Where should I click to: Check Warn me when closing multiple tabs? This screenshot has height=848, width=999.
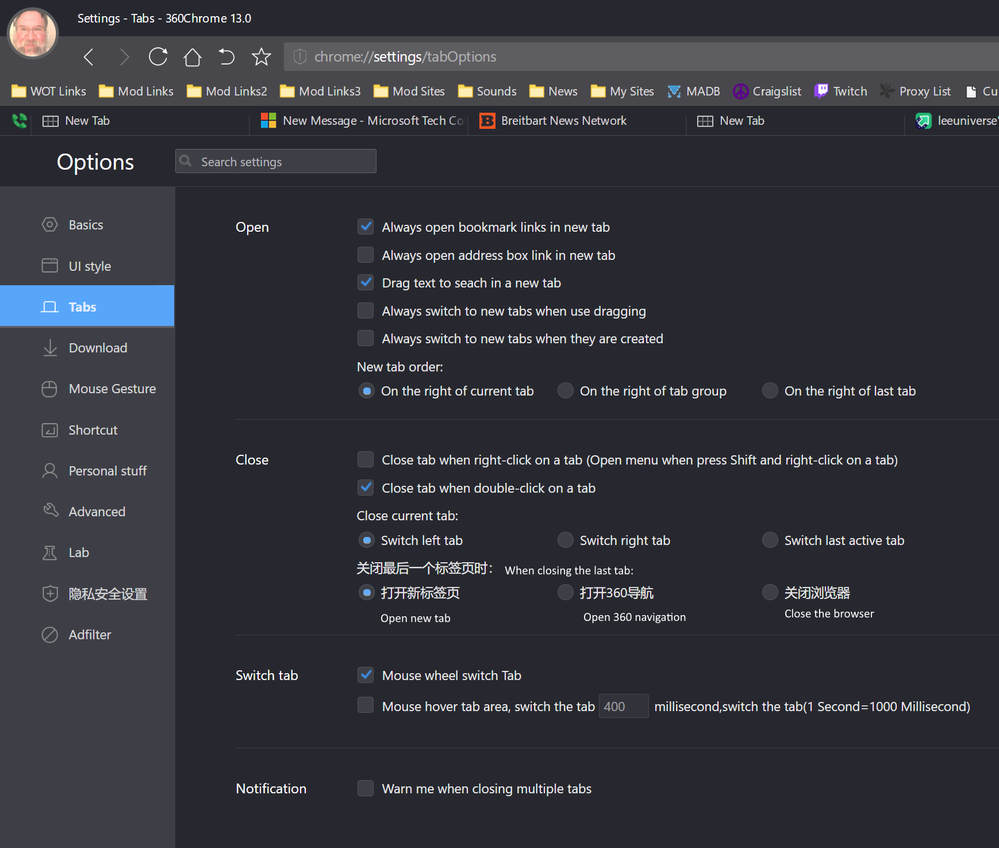pos(365,788)
